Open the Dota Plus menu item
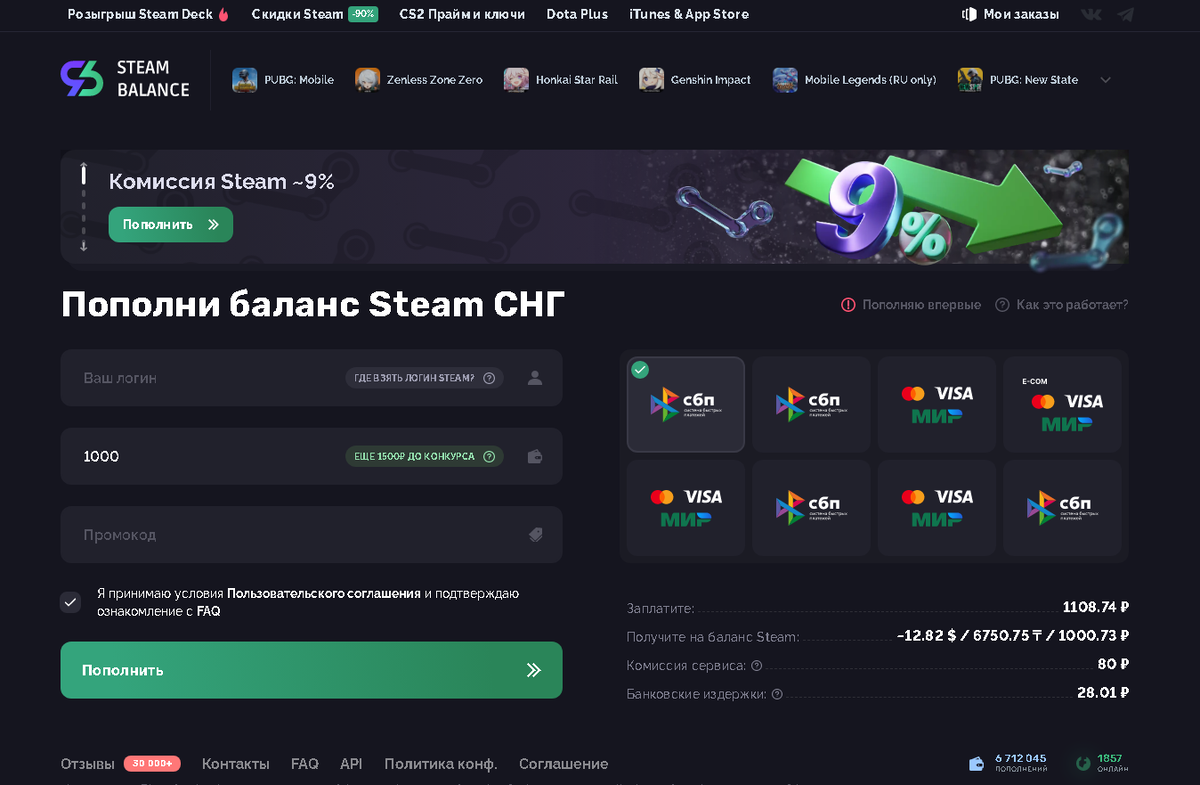The width and height of the screenshot is (1200, 785). (x=577, y=14)
